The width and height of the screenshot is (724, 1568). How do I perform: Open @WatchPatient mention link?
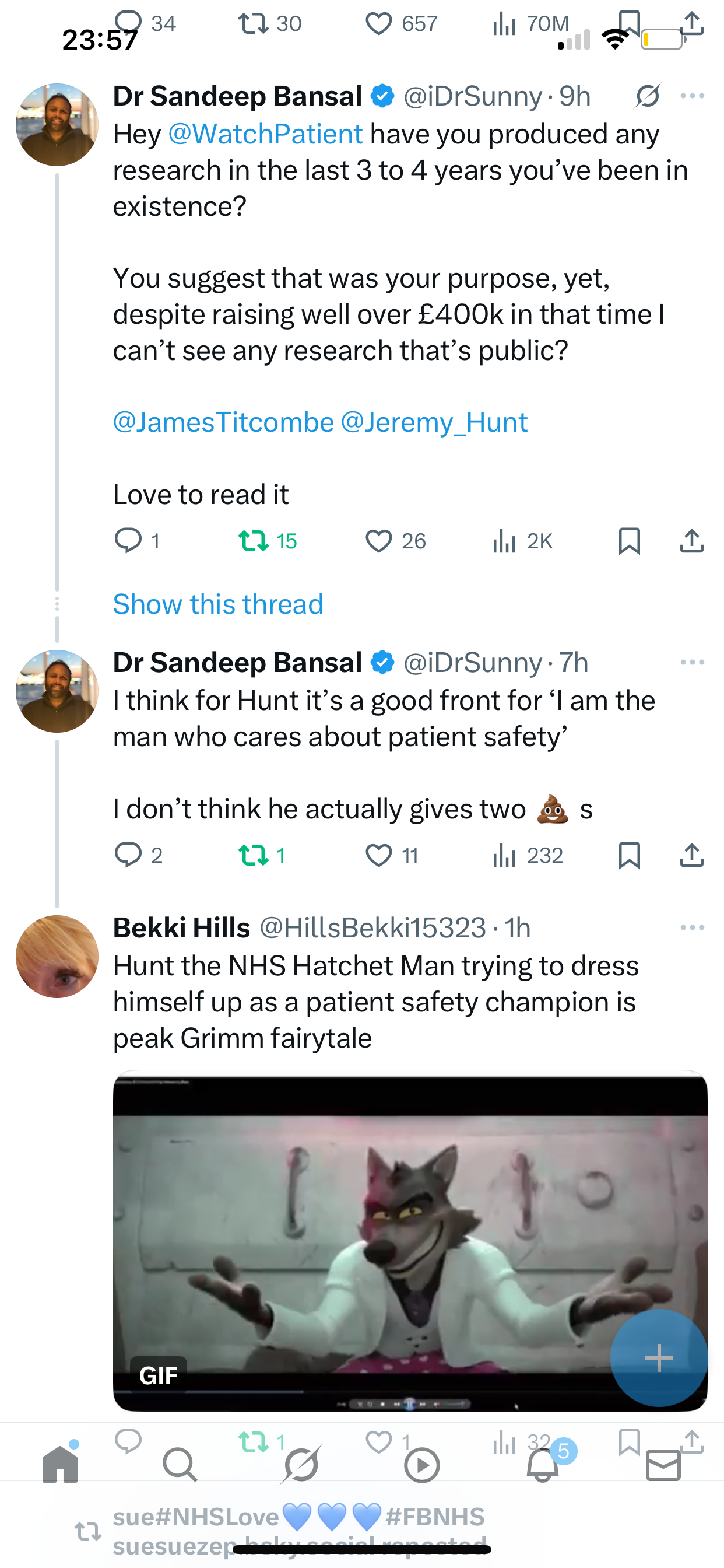coord(265,134)
